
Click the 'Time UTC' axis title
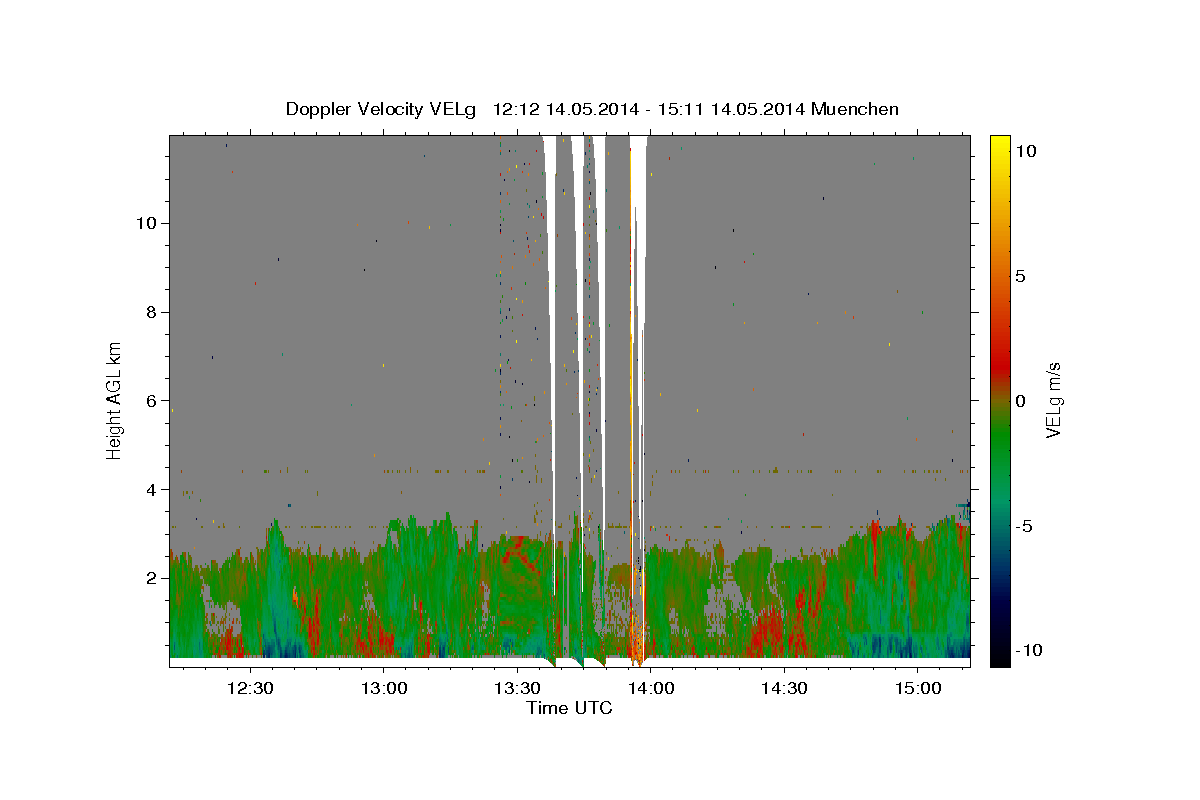click(569, 708)
